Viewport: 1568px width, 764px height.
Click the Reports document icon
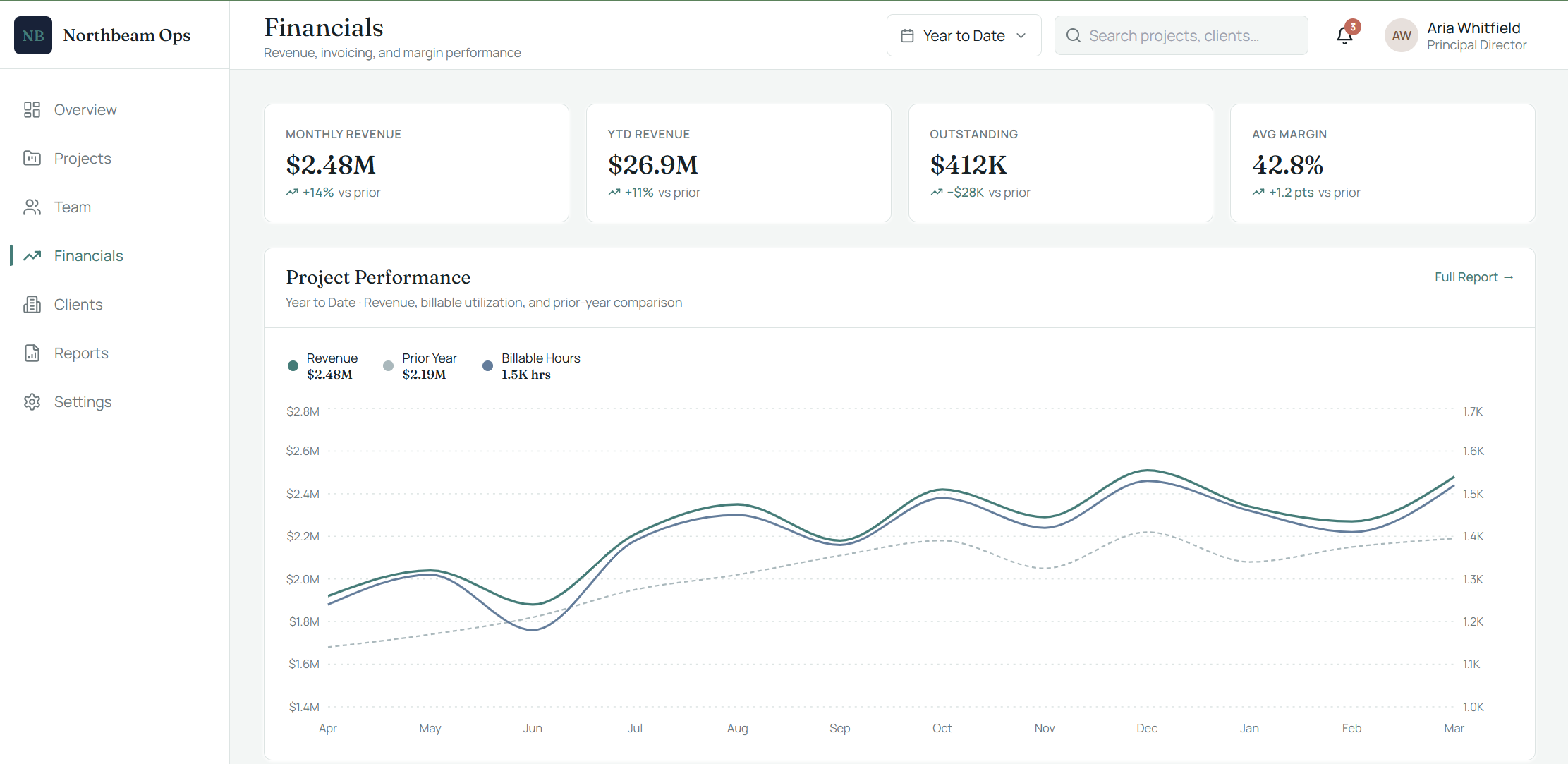click(32, 353)
